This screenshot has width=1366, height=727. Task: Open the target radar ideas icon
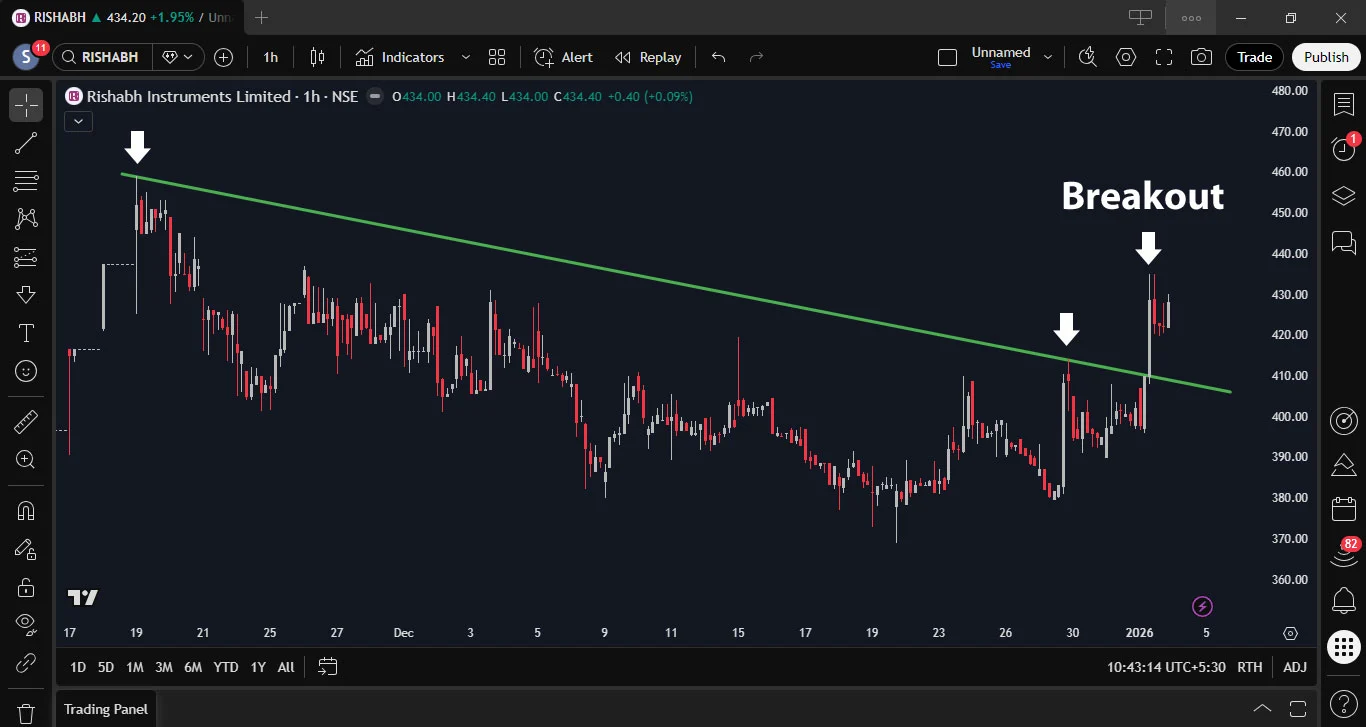click(x=1344, y=420)
